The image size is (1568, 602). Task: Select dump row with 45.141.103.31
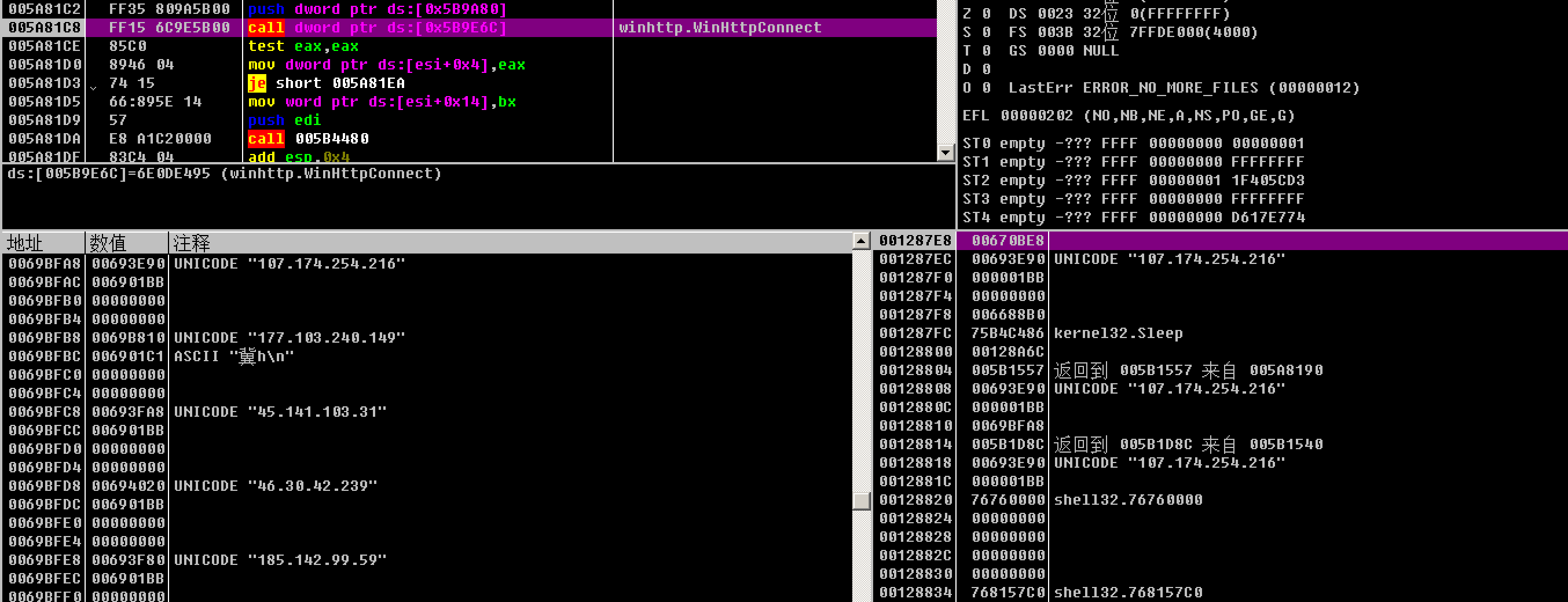[x=427, y=412]
